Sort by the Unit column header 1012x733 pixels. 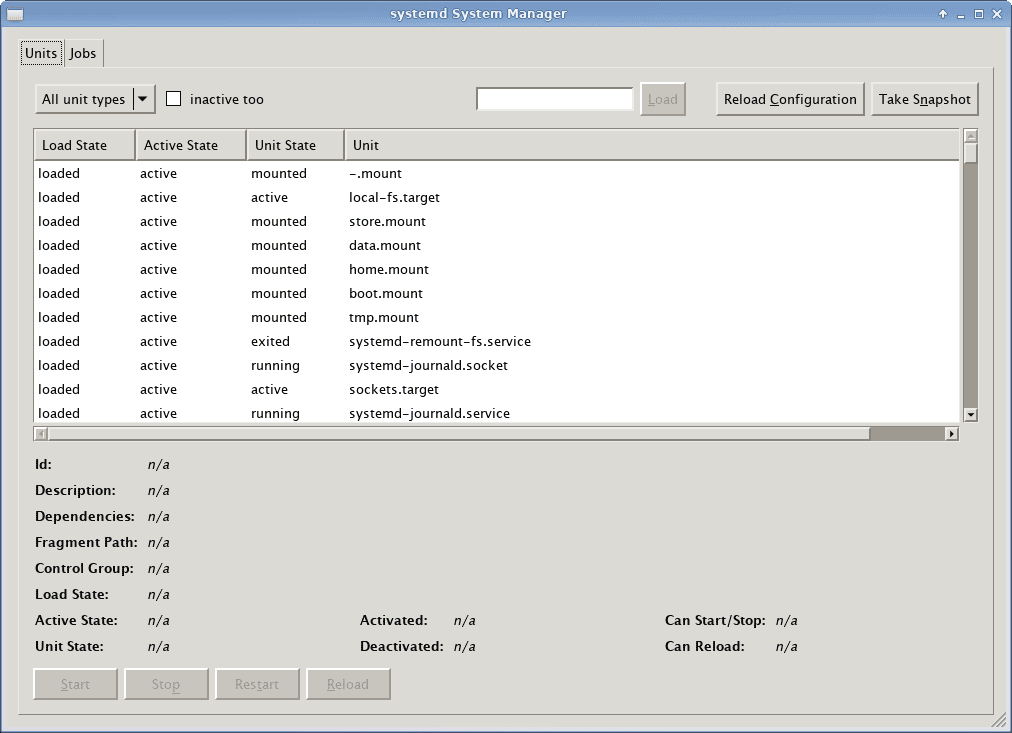coord(652,145)
